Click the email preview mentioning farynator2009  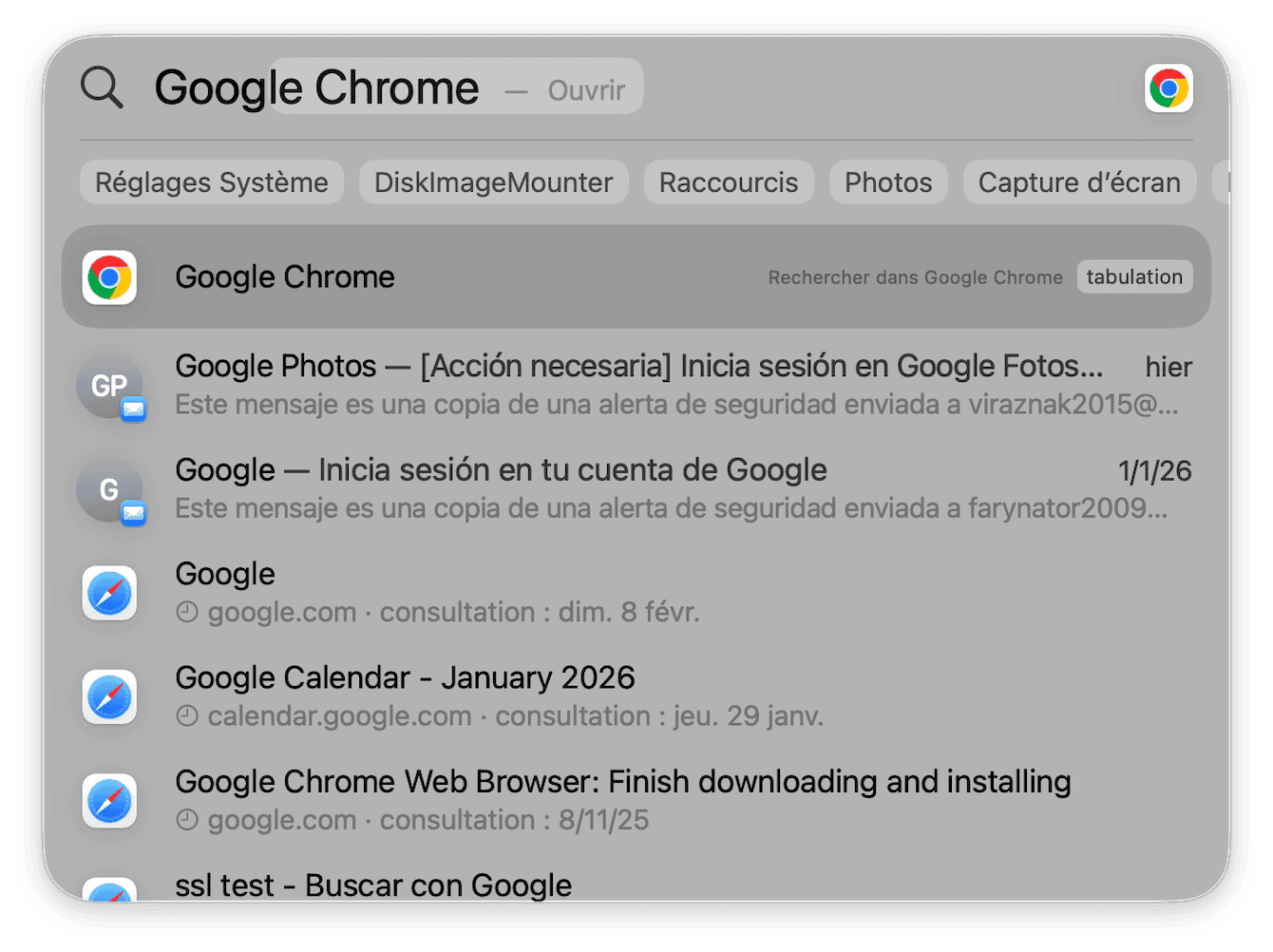pos(672,508)
